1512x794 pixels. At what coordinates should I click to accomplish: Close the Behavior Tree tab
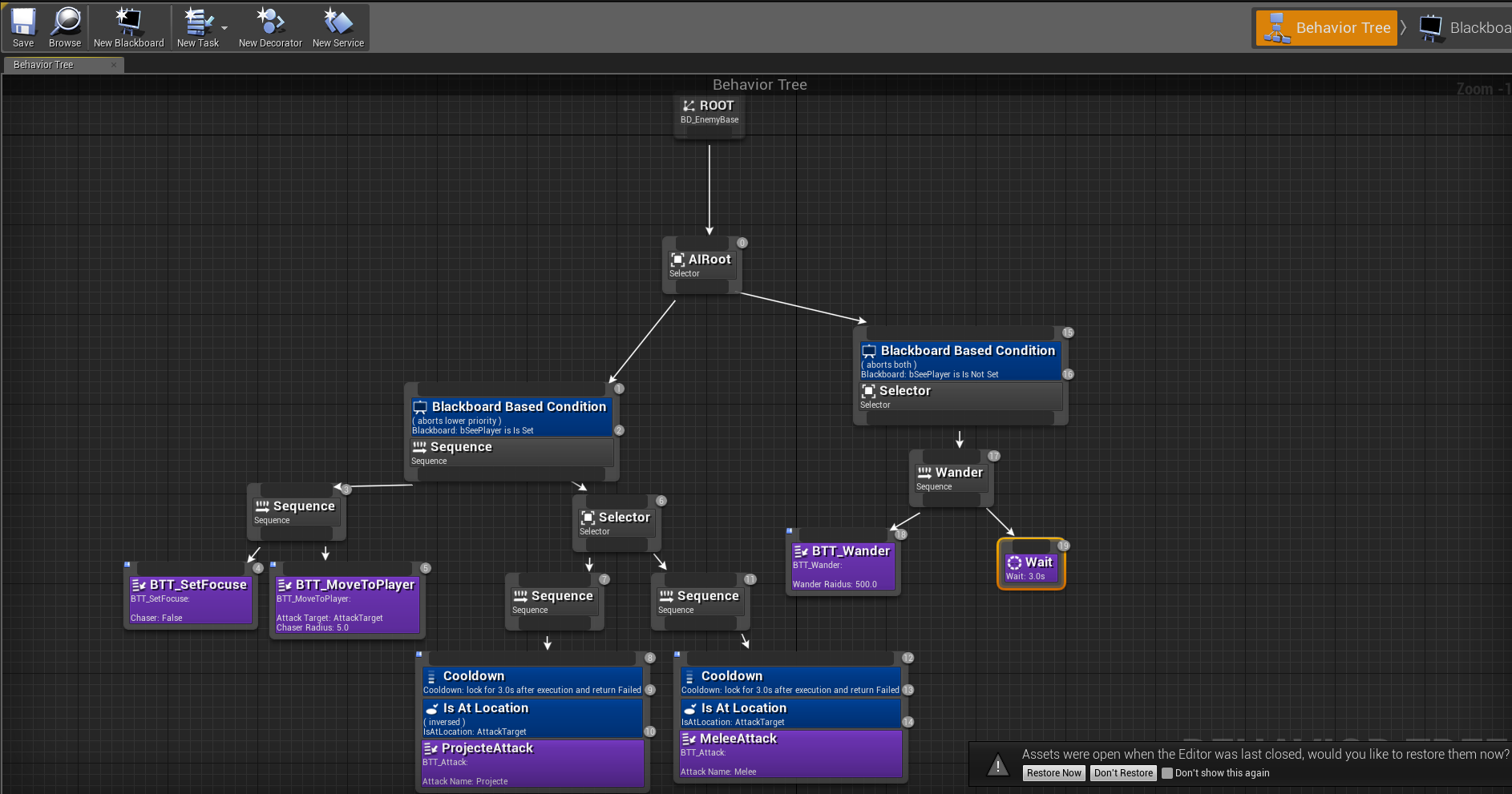(x=114, y=65)
